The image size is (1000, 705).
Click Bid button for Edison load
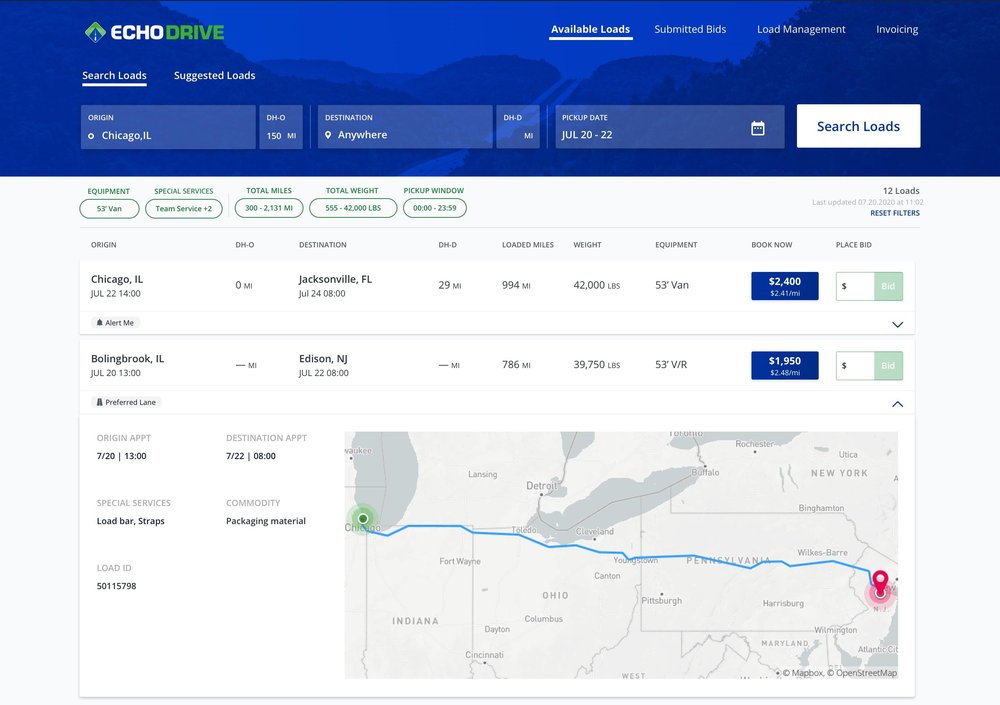click(x=888, y=366)
